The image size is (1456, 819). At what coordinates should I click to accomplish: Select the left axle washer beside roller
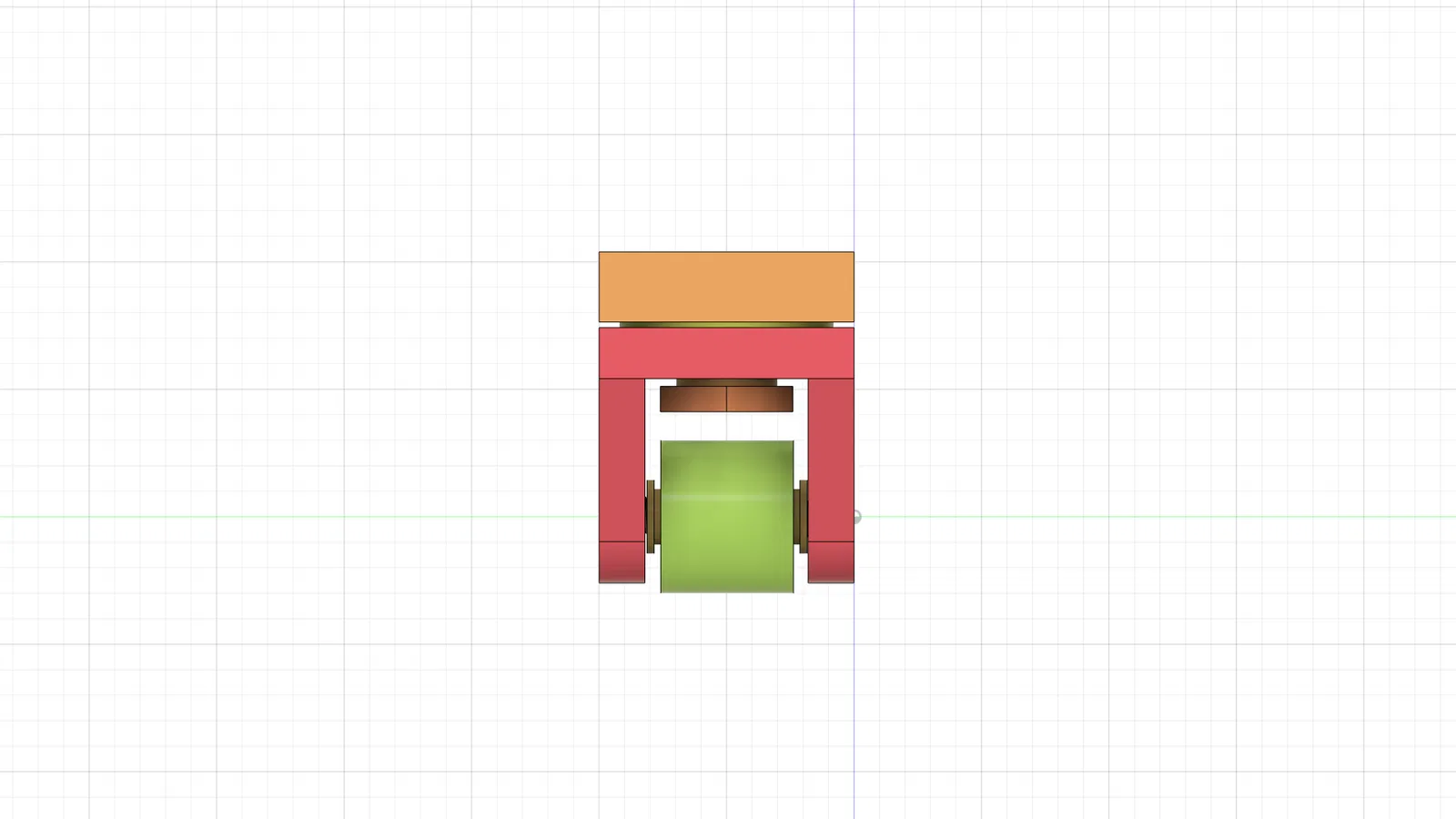[x=652, y=516]
